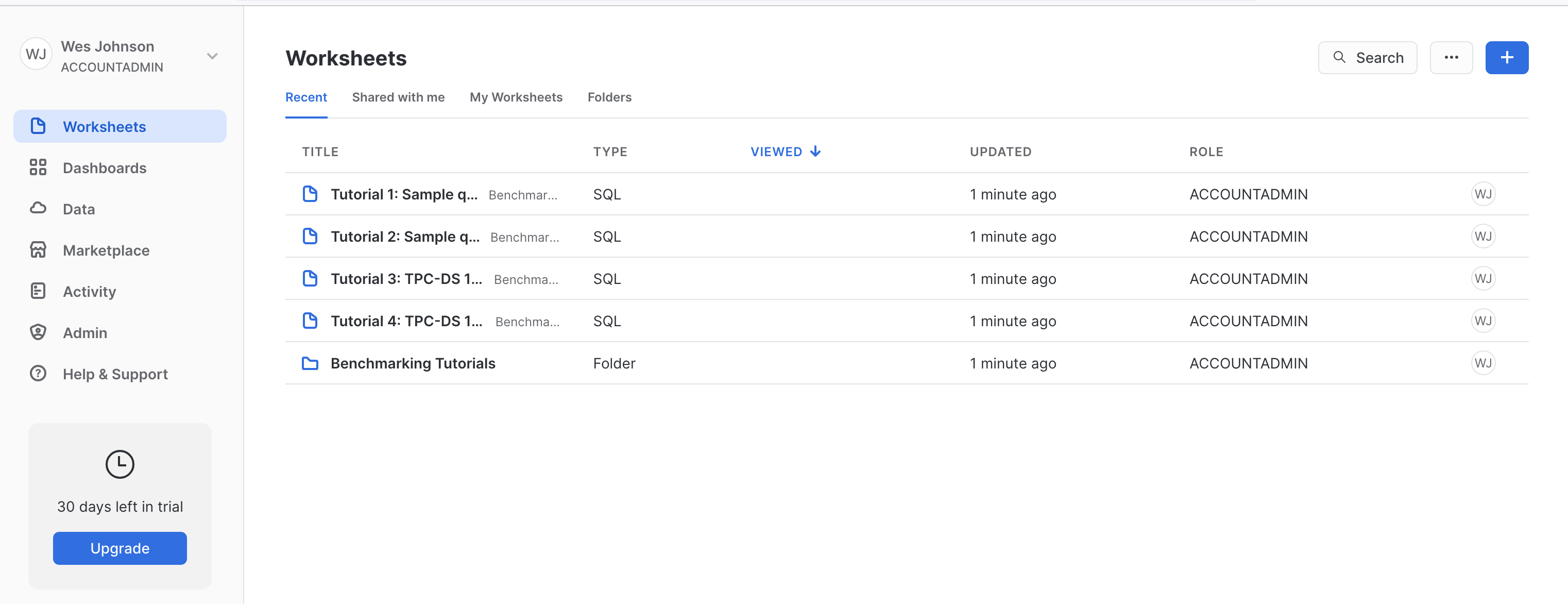The image size is (1568, 604).
Task: Open the My Worksheets tab
Action: [516, 97]
